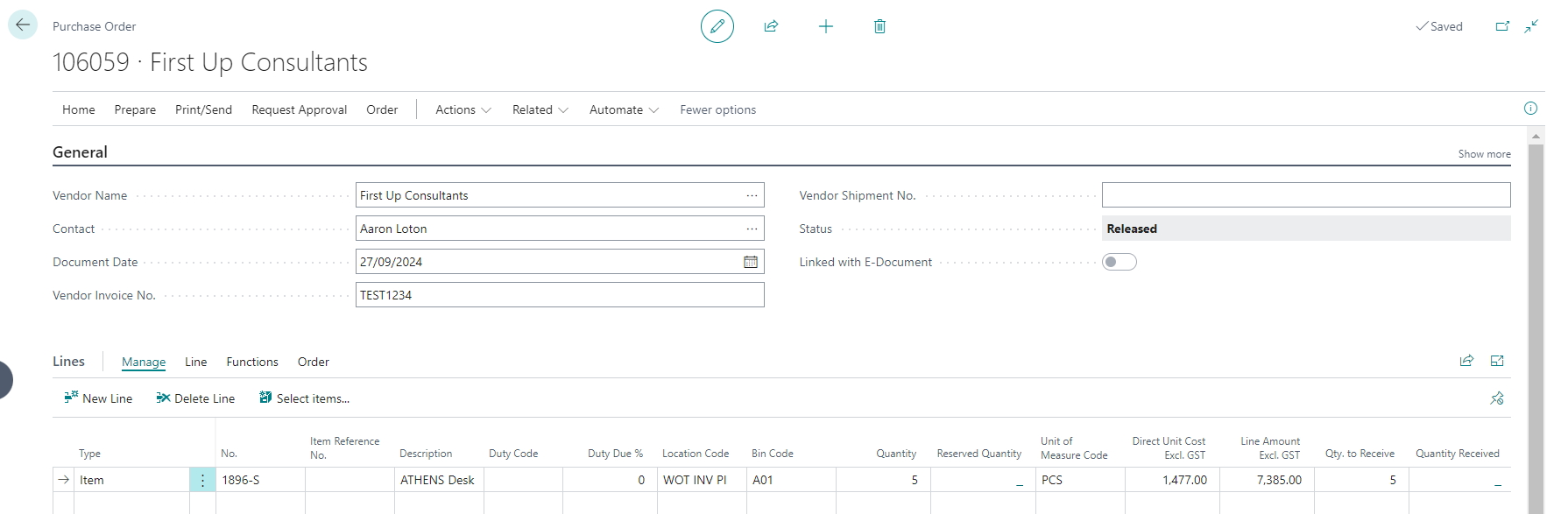Open the Print/Send menu
Image resolution: width=1568 pixels, height=514 pixels.
(x=203, y=109)
